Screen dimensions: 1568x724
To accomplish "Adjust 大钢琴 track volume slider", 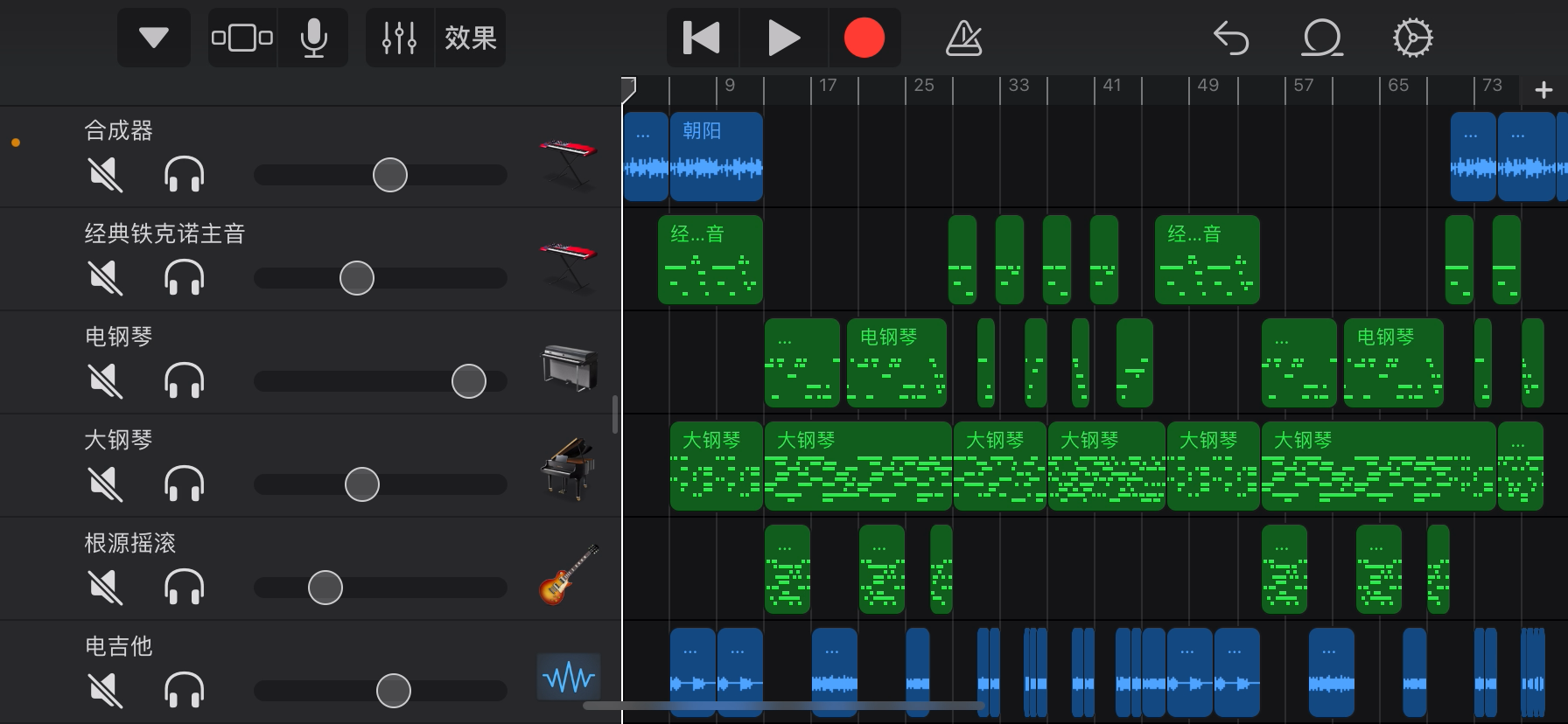I will click(362, 484).
